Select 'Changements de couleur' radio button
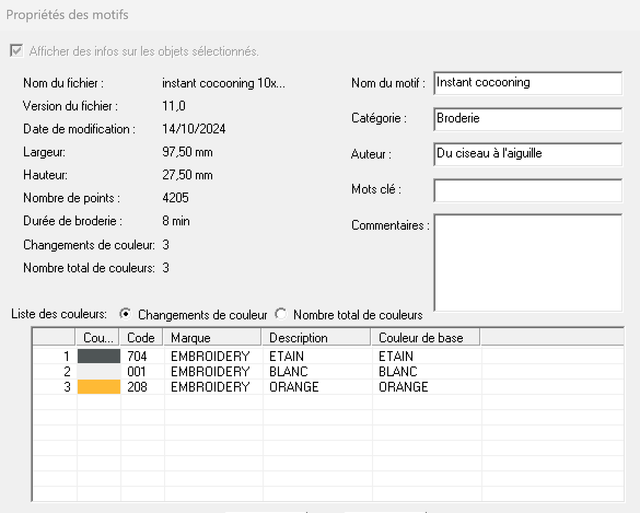The width and height of the screenshot is (640, 513). coord(125,314)
